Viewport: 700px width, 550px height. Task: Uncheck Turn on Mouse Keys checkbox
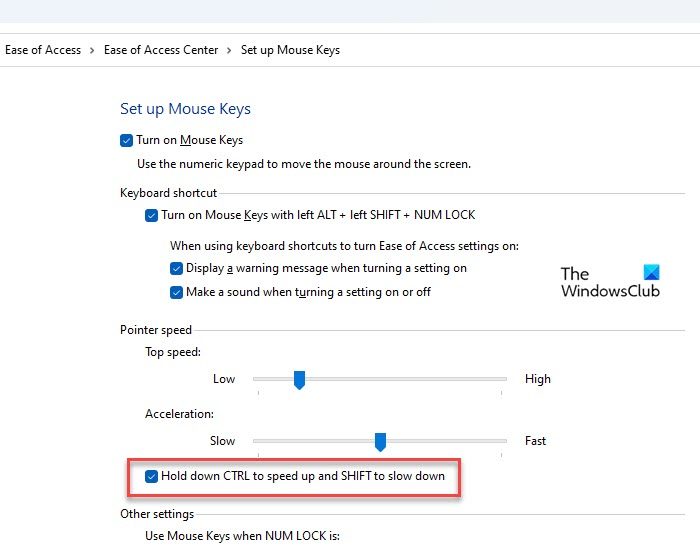tap(126, 141)
